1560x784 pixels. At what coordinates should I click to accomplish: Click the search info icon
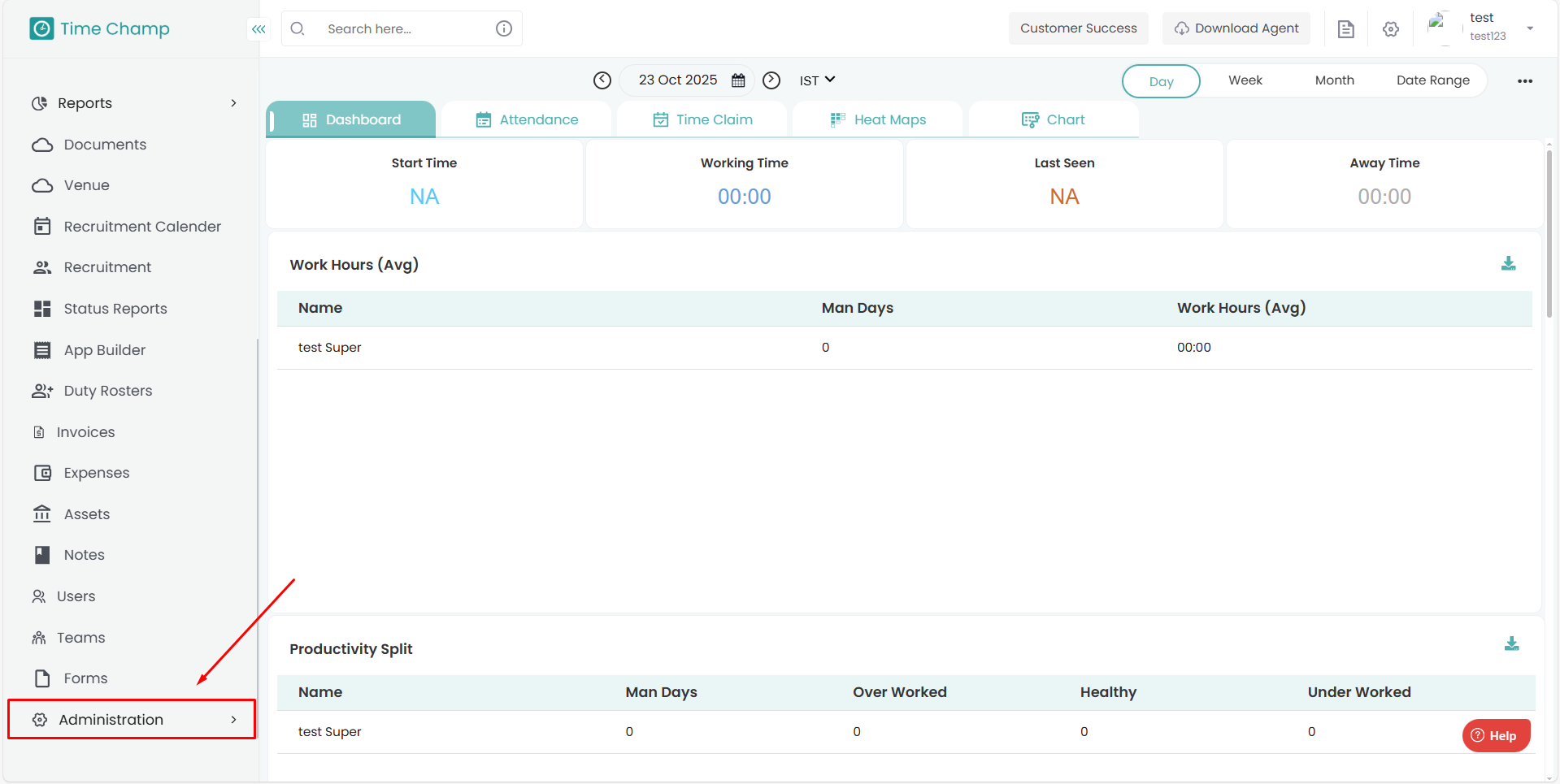(504, 28)
